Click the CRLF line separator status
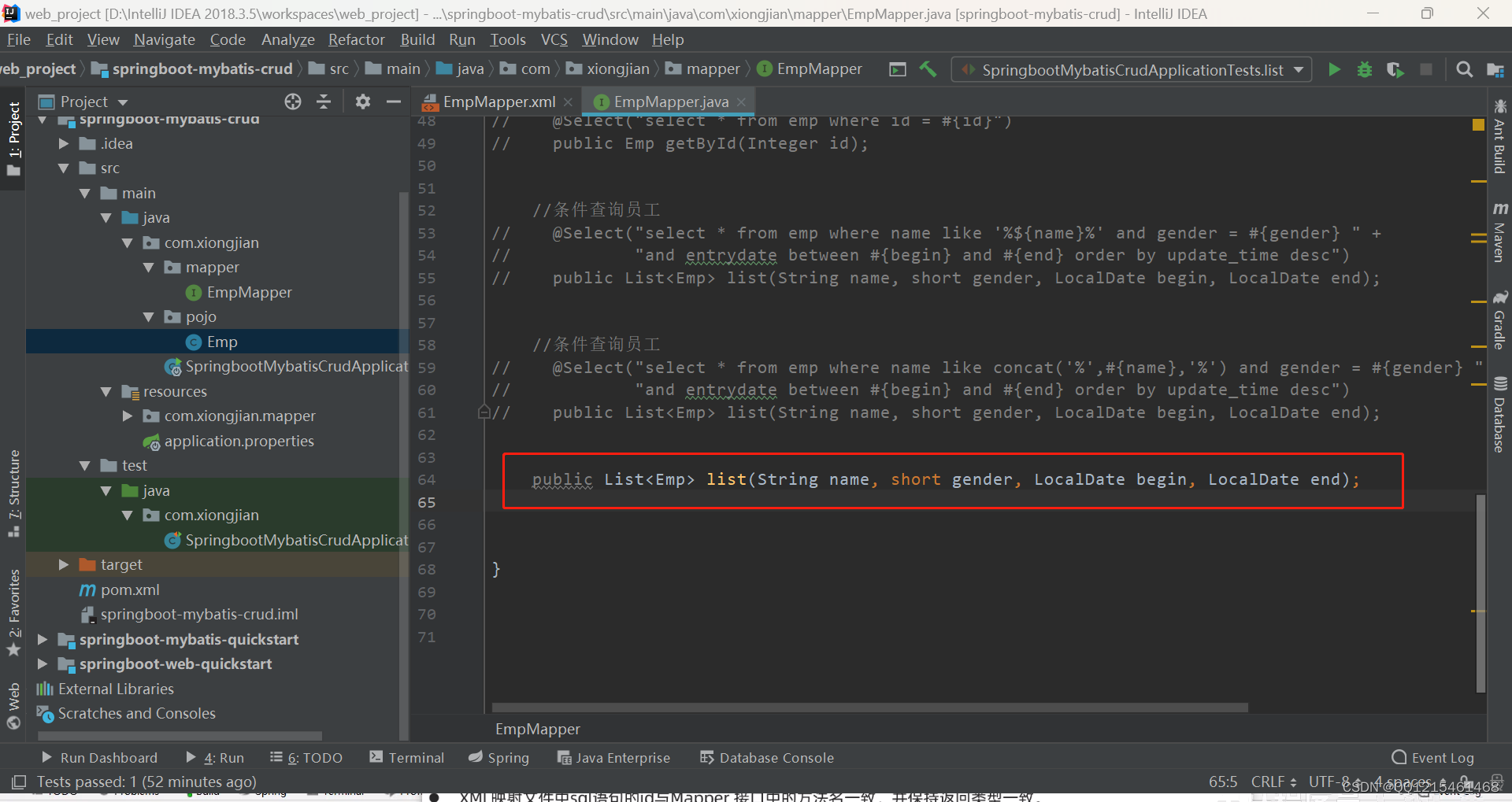This screenshot has height=802, width=1512. coord(1273,782)
